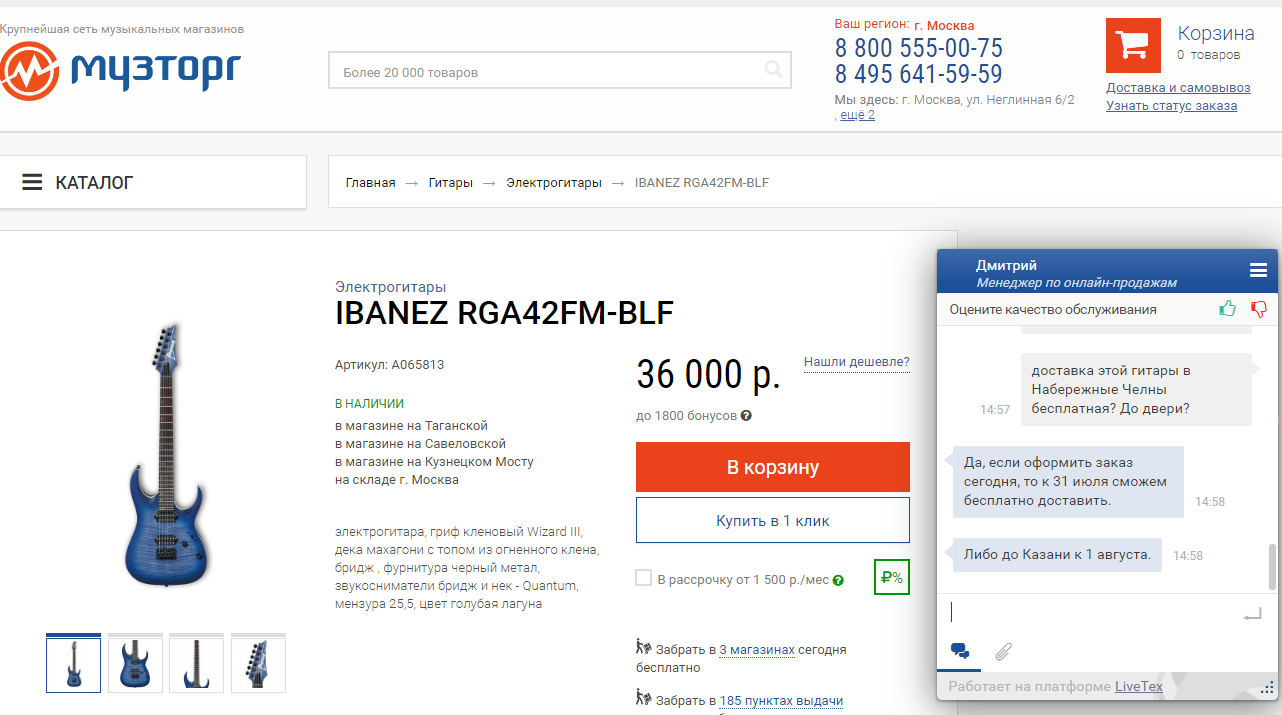This screenshot has height=715, width=1282.
Task: Click в магазине на Кузнецком Мосту
Action: pos(435,462)
